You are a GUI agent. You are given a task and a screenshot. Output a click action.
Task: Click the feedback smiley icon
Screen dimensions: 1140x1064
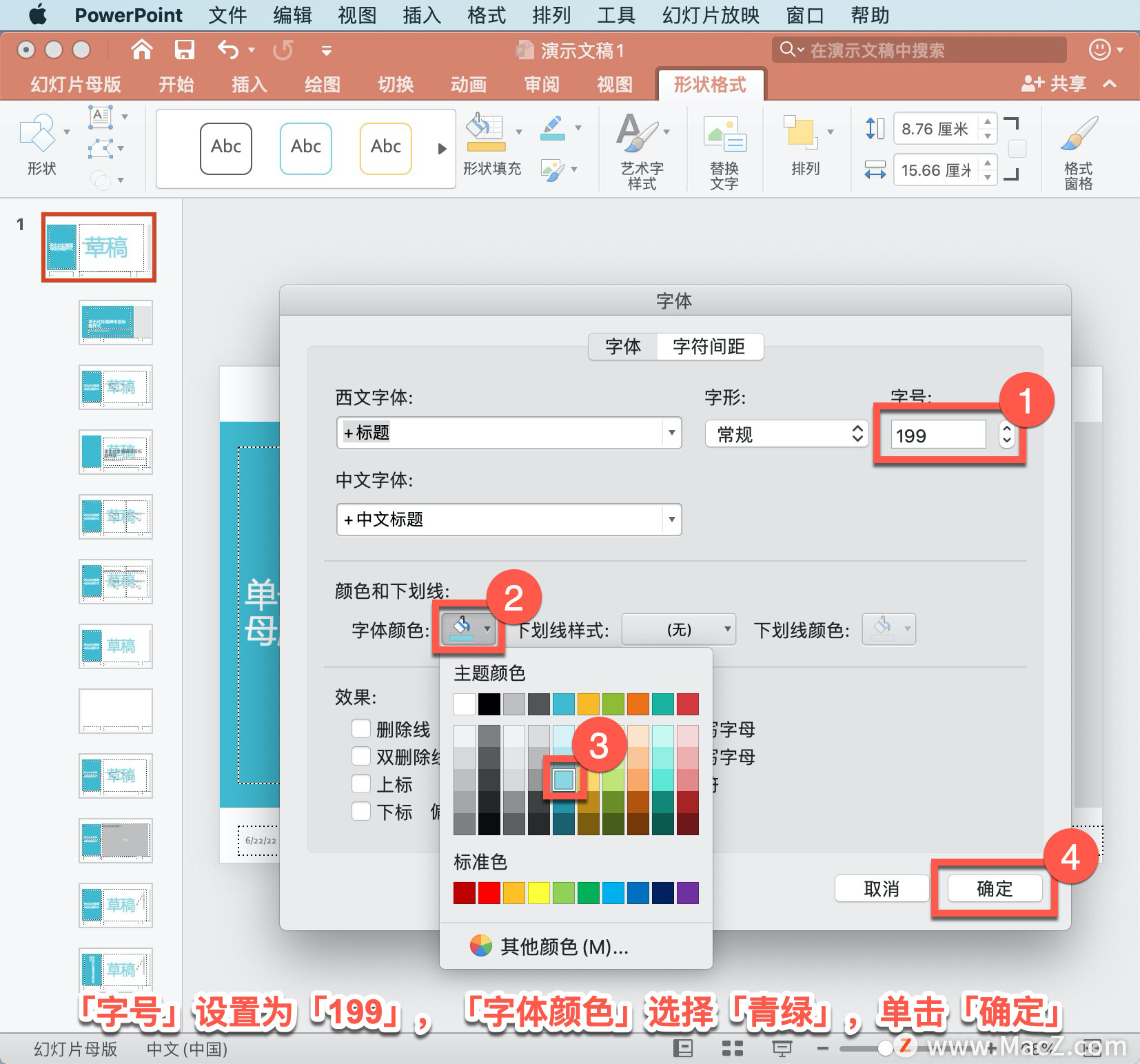point(1099,50)
